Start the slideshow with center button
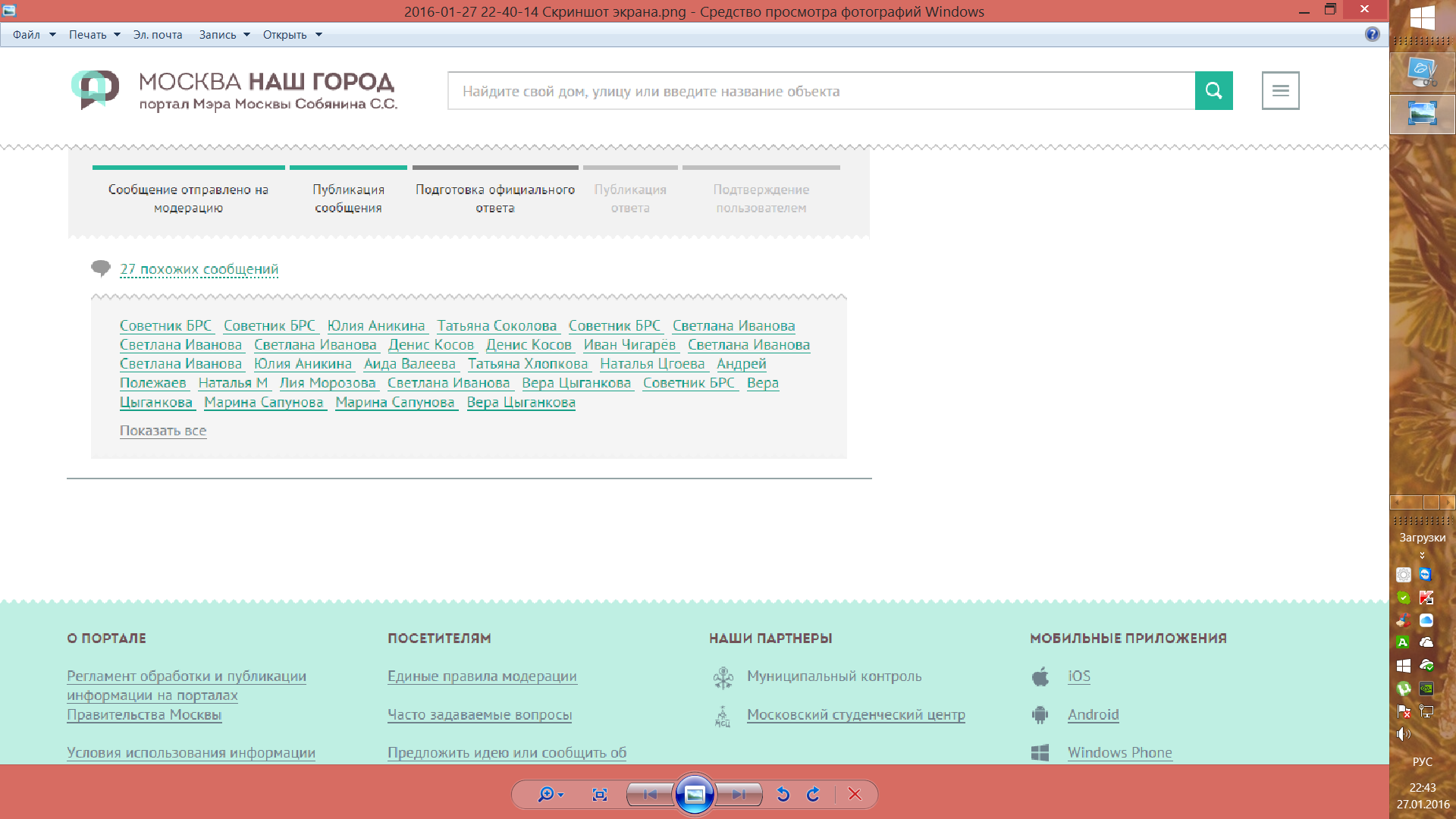1456x819 pixels. pos(694,794)
